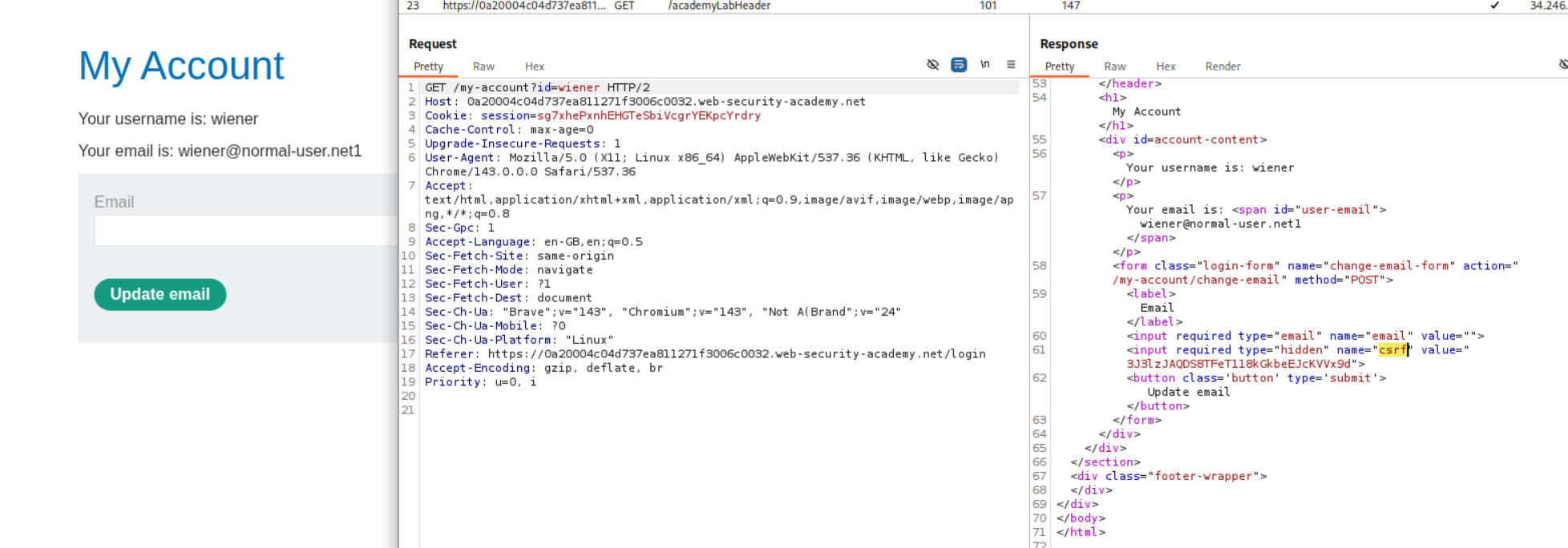Select the /academyLabHeader history row
1568x548 pixels.
[719, 6]
